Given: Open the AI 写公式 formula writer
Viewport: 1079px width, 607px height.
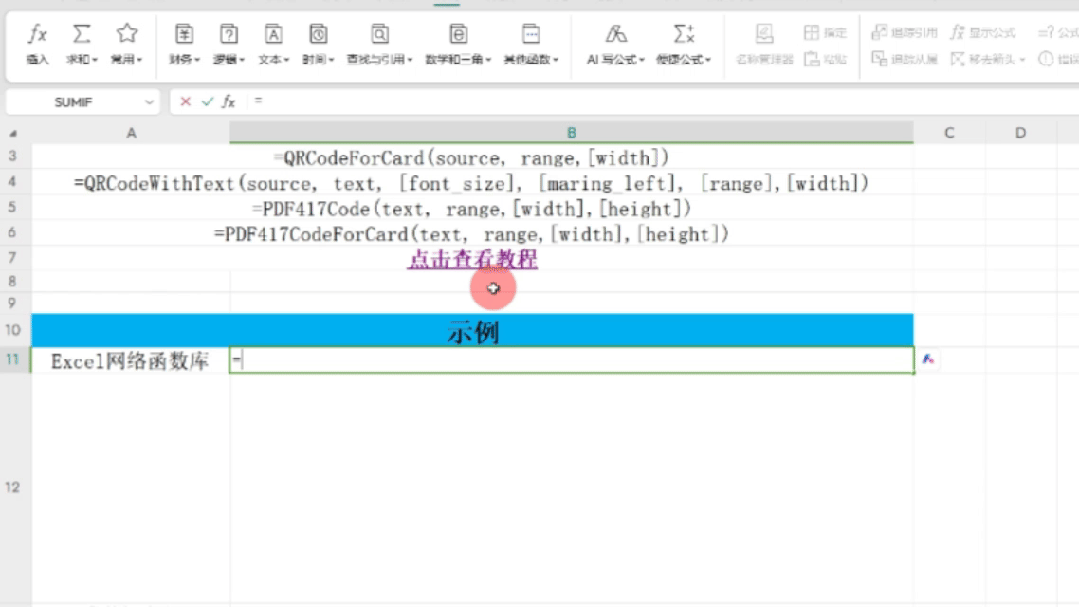Looking at the screenshot, I should (615, 44).
